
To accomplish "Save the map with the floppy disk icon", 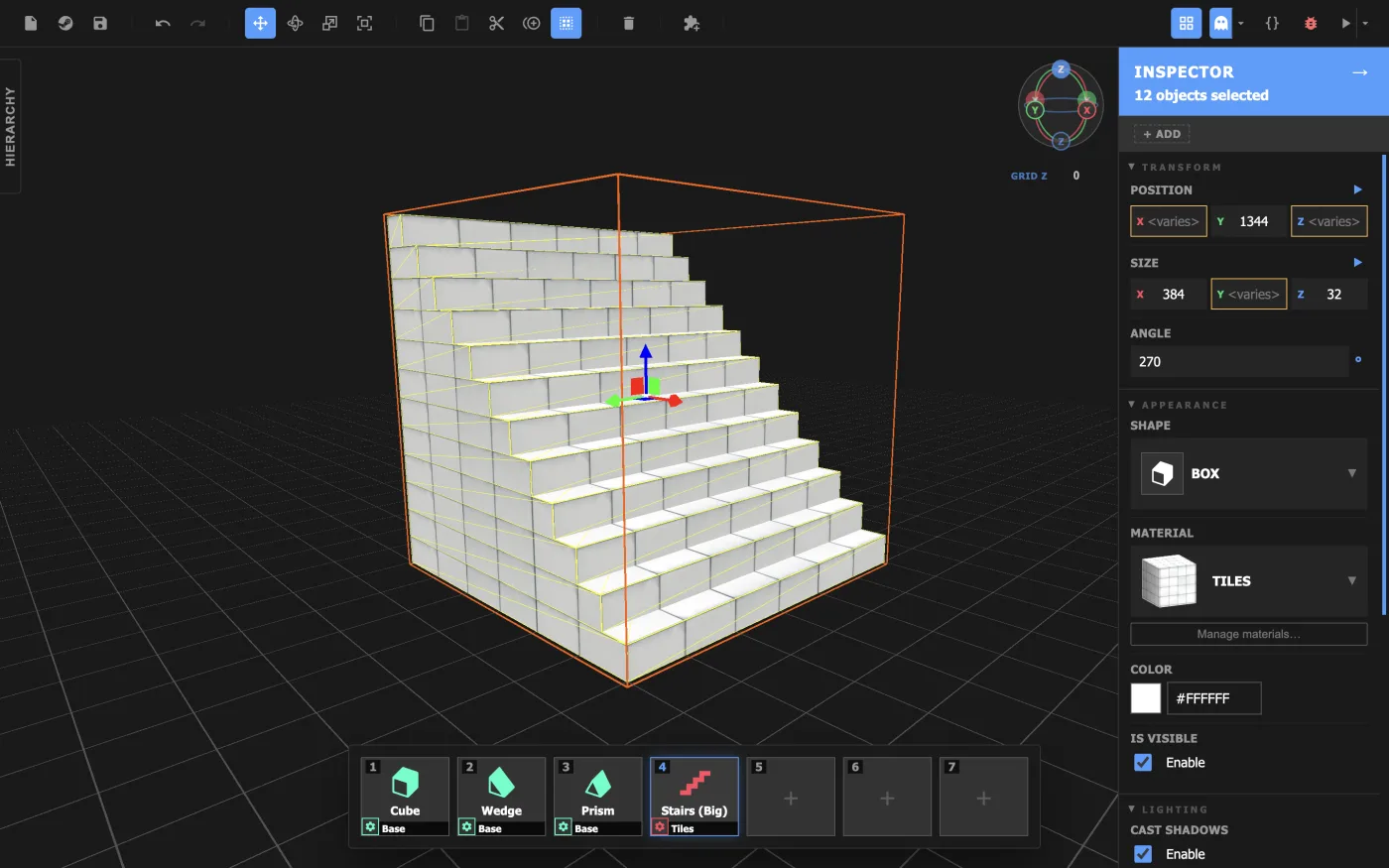I will click(100, 23).
